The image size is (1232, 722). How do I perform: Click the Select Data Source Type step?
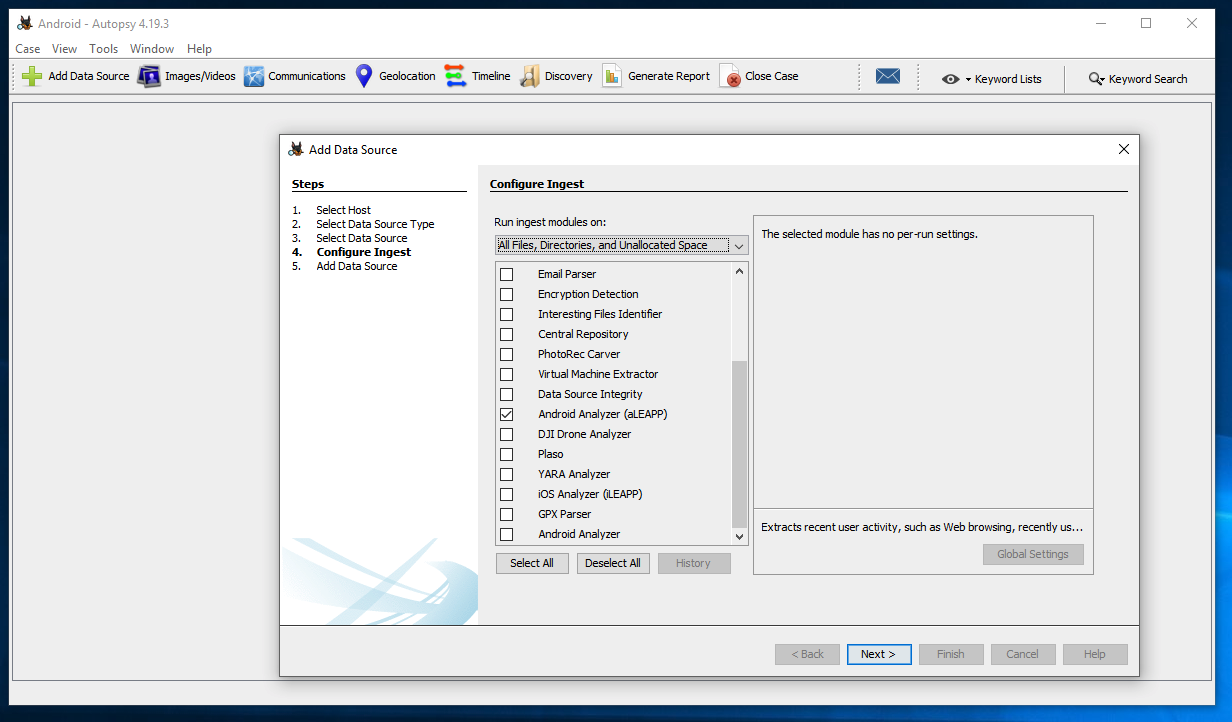pos(375,224)
